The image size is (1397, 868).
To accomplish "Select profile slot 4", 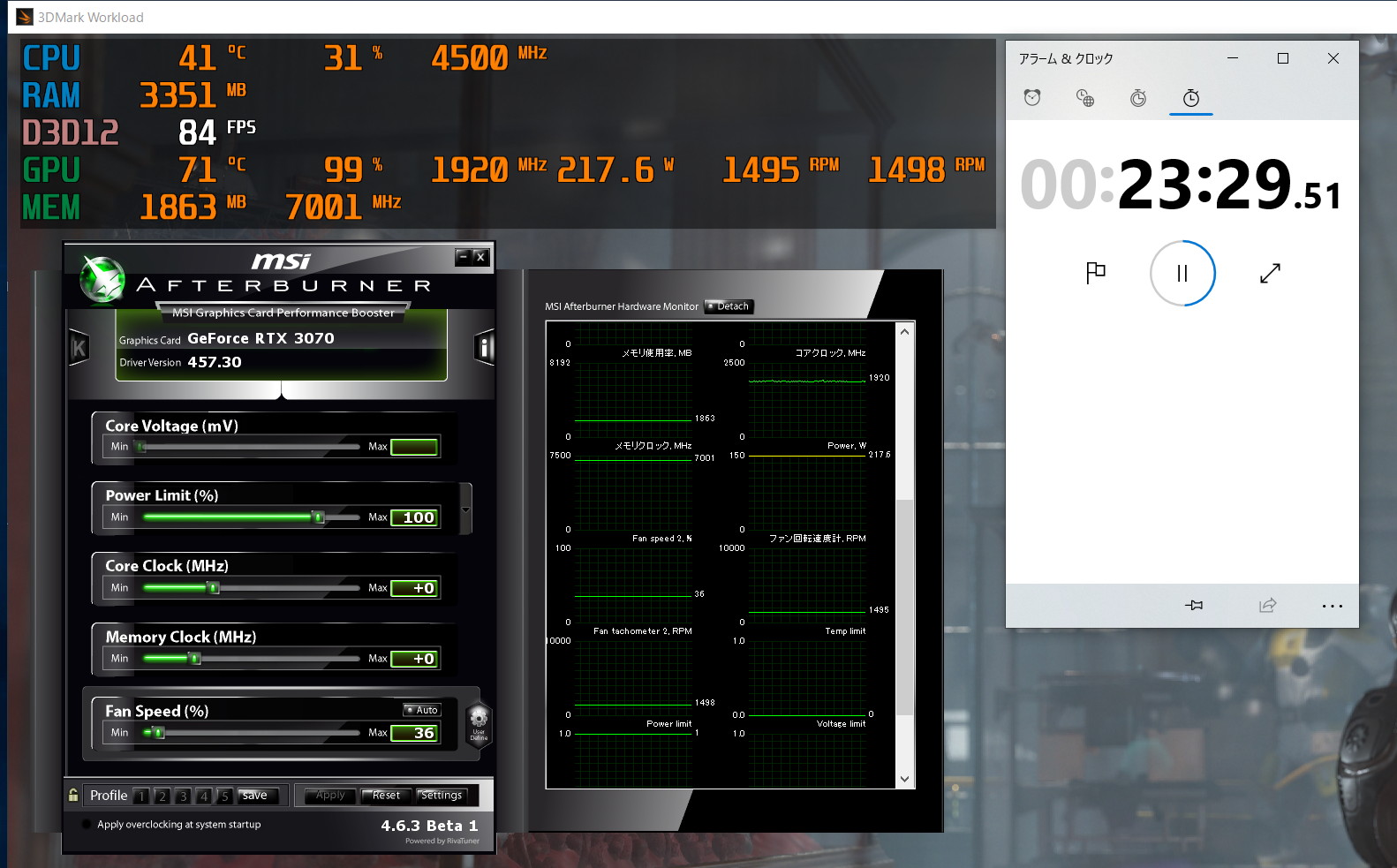I will [204, 796].
